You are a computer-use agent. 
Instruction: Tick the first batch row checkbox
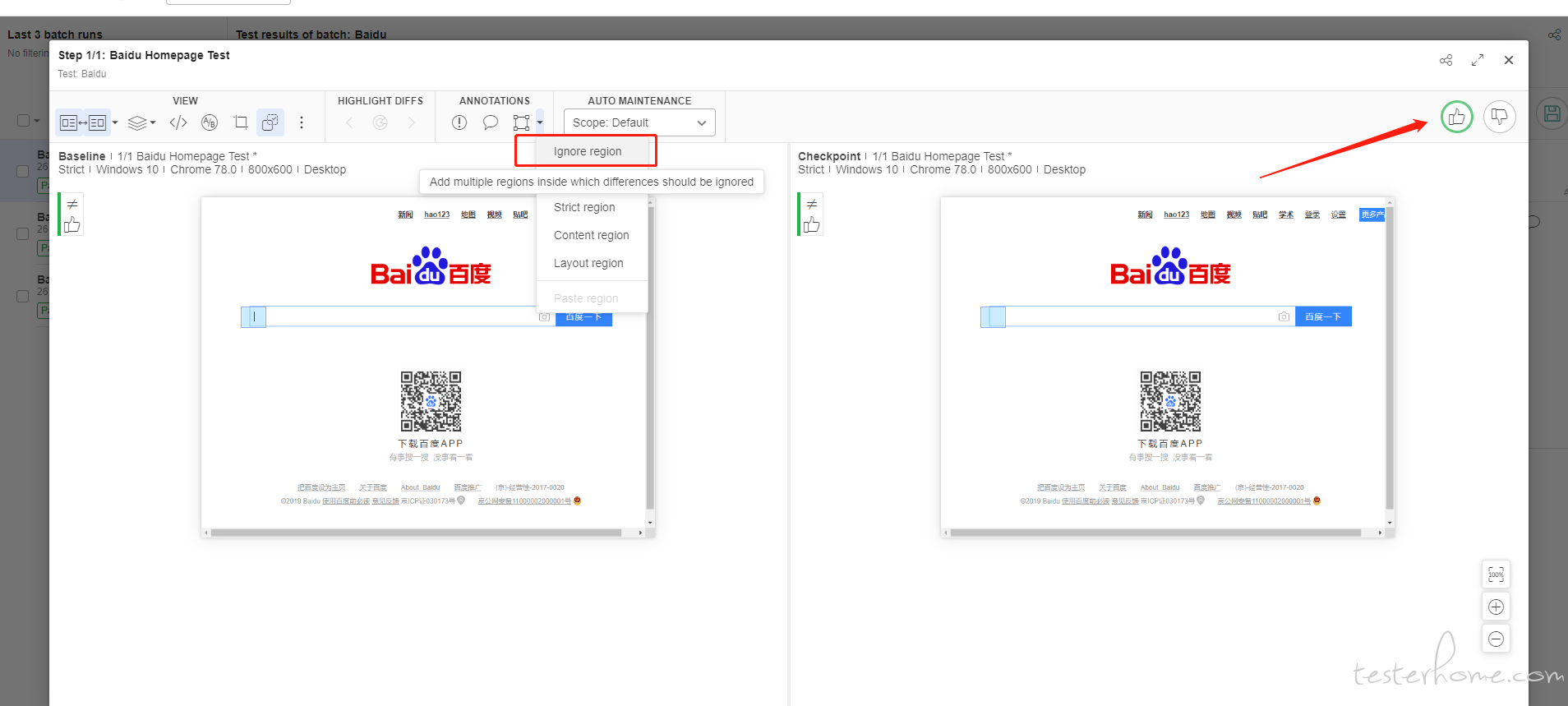(x=23, y=171)
